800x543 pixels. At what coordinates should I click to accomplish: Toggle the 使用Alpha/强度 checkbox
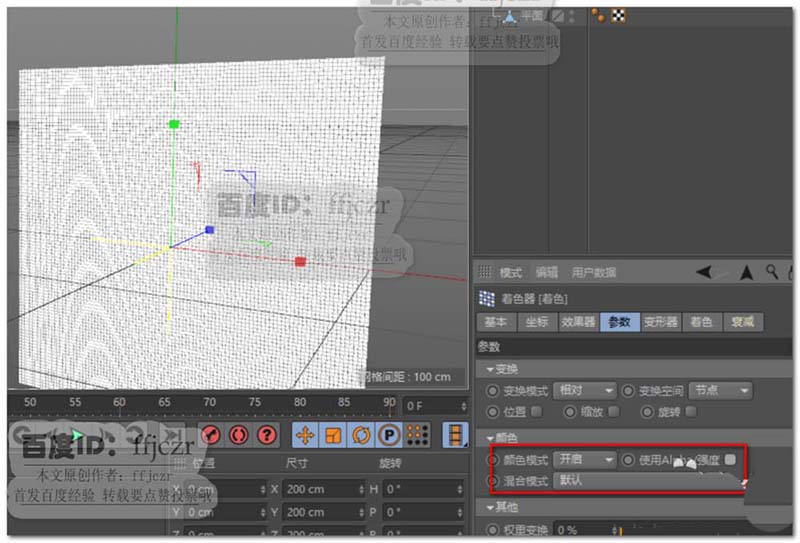coord(731,459)
